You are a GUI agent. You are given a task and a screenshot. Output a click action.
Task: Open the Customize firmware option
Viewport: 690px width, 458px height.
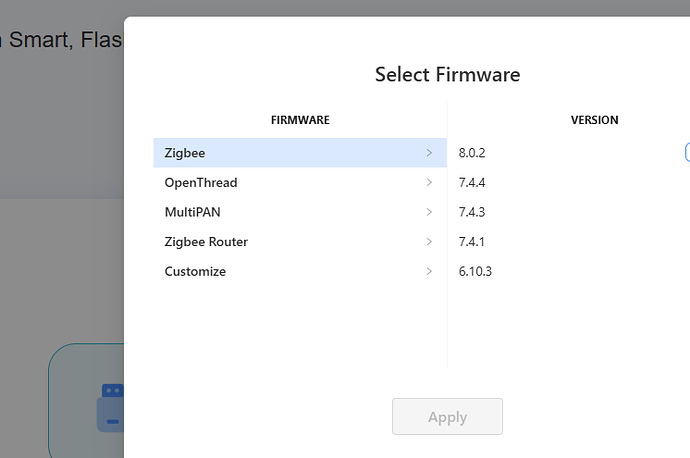point(300,271)
